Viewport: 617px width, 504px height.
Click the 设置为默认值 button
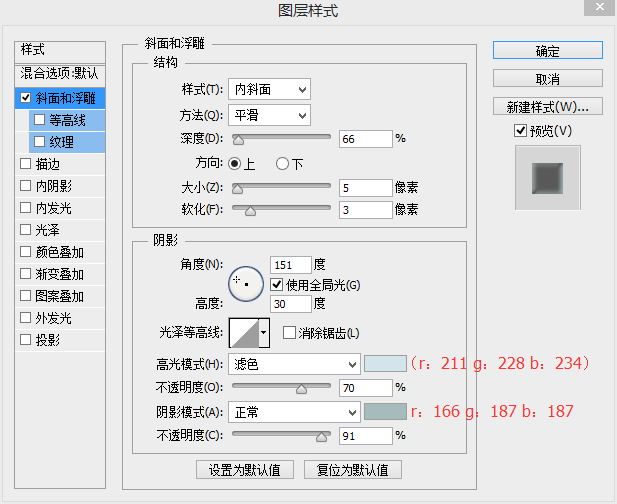(x=244, y=469)
